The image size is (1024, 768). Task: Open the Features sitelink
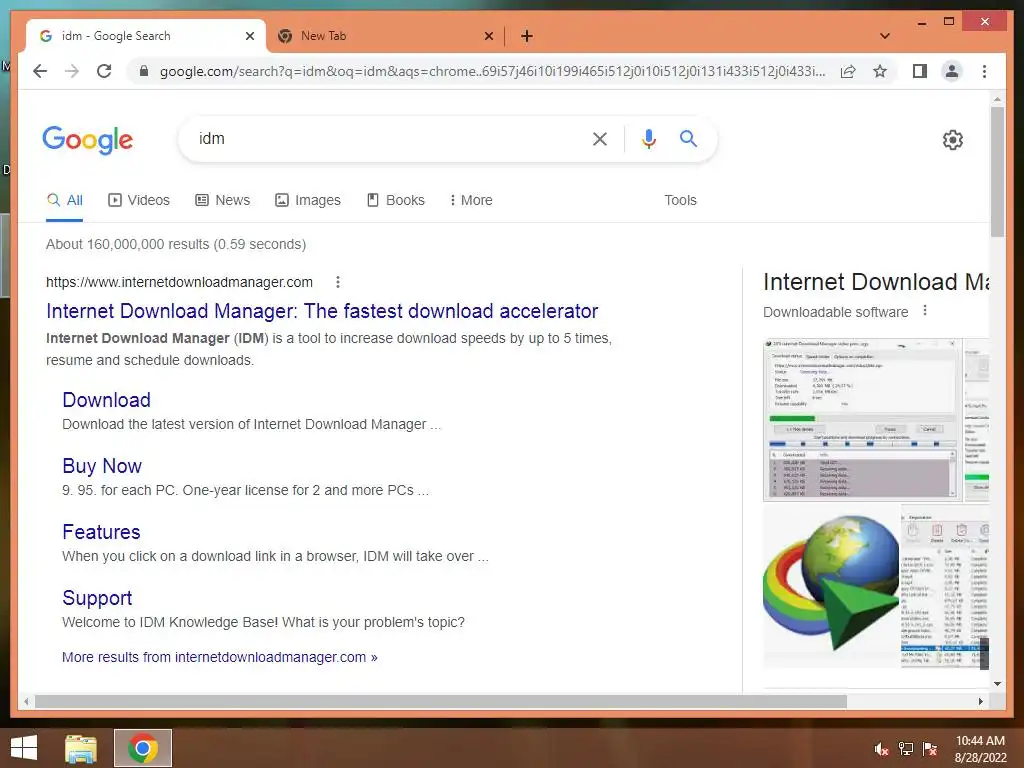[x=101, y=532]
